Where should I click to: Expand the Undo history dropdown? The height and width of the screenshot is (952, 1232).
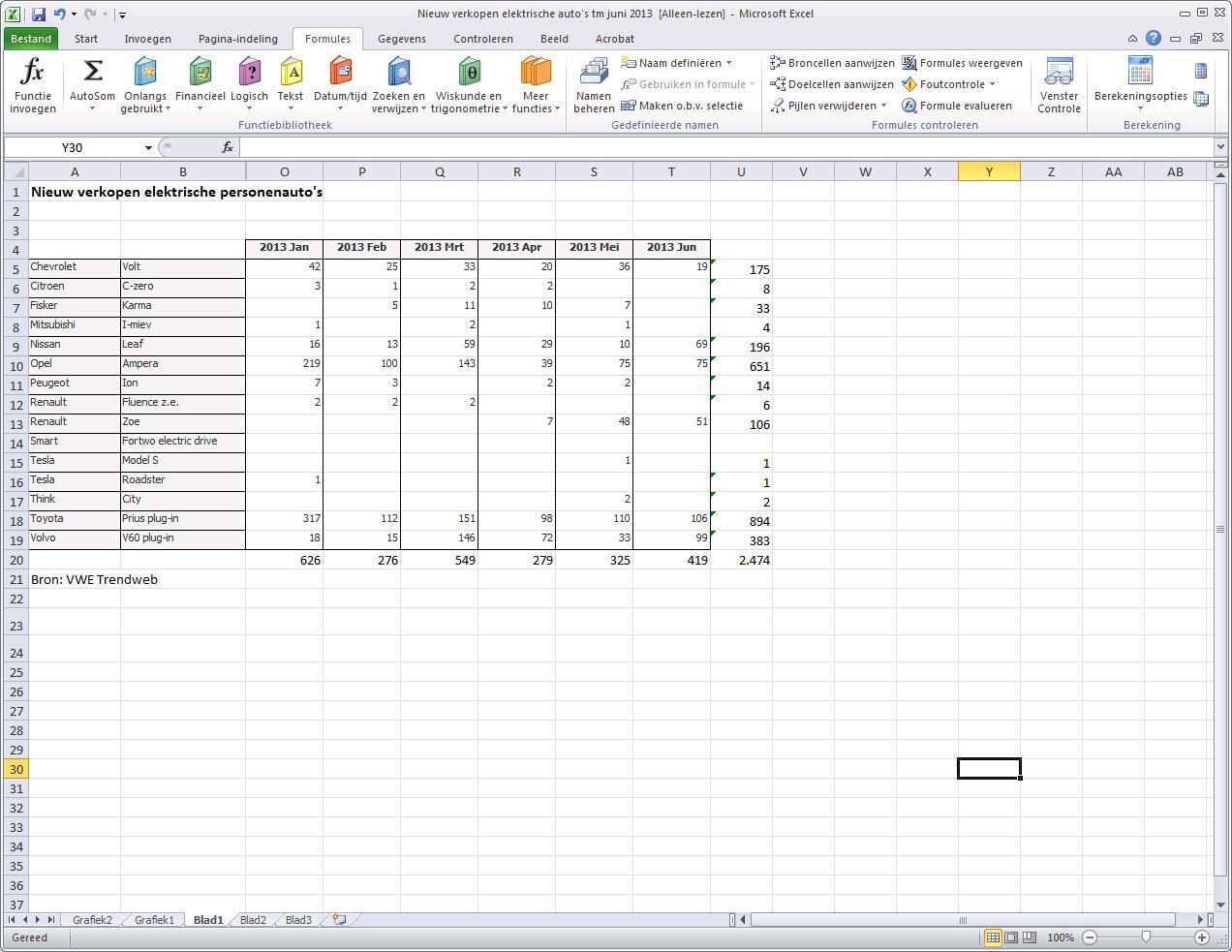[74, 15]
